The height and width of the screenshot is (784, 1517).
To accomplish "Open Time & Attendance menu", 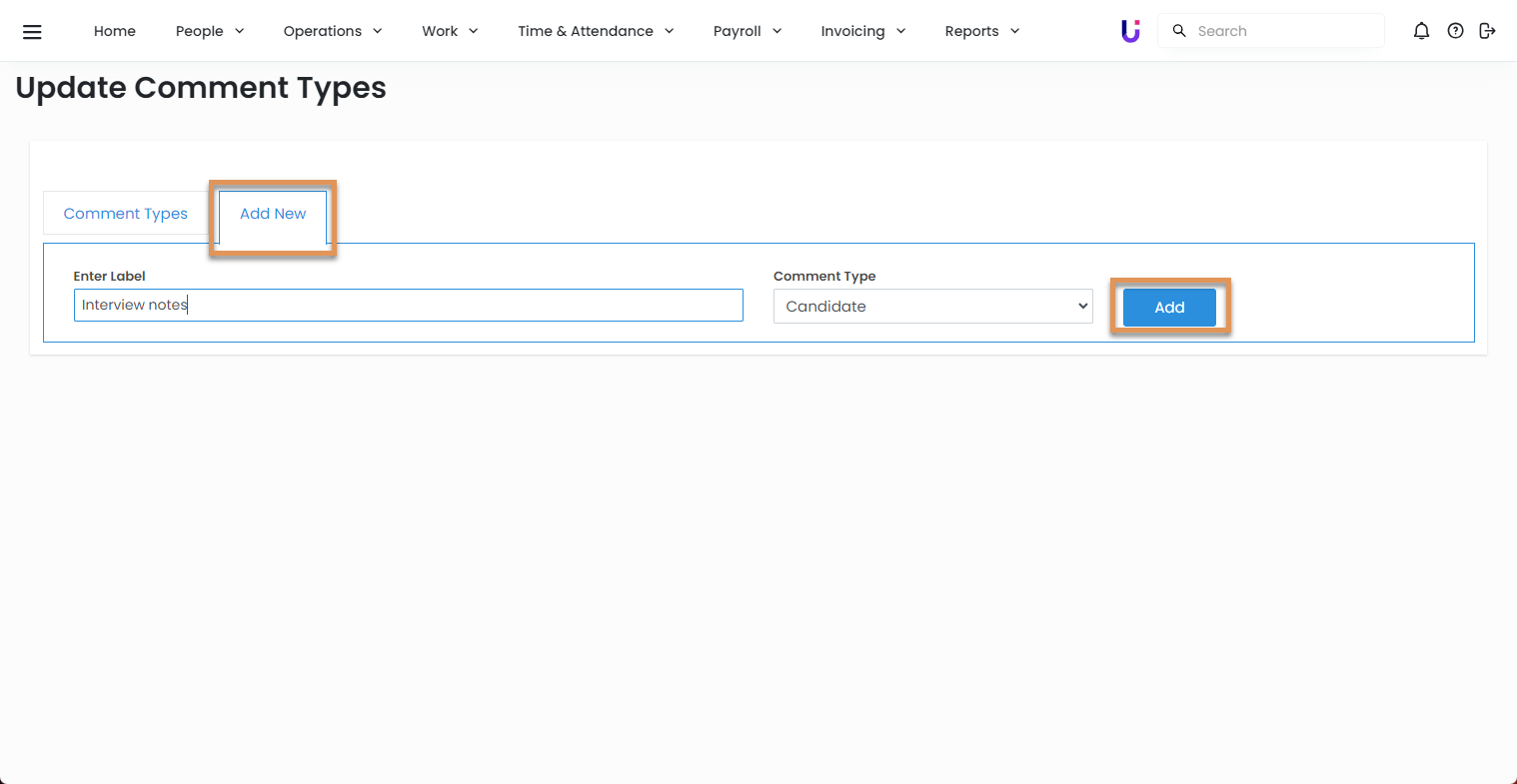I will [x=595, y=31].
